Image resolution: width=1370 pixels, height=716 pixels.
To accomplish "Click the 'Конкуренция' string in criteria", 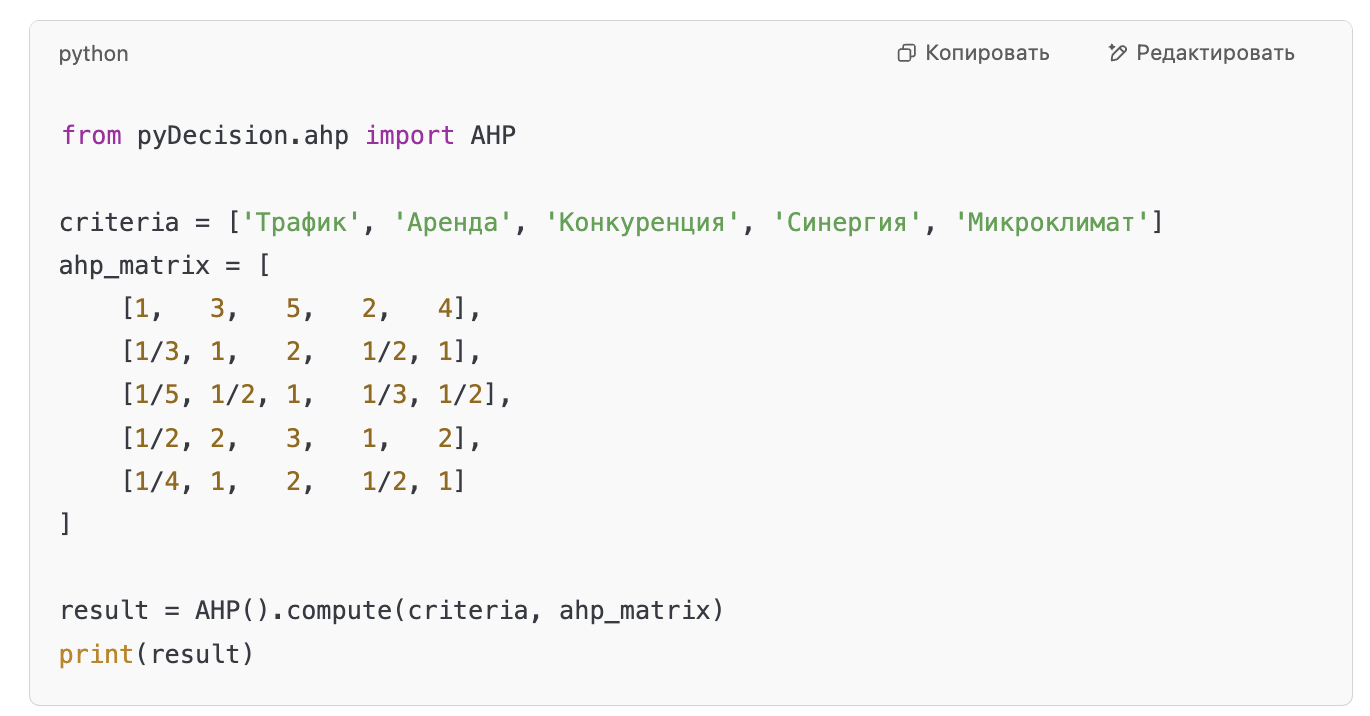I will (642, 222).
